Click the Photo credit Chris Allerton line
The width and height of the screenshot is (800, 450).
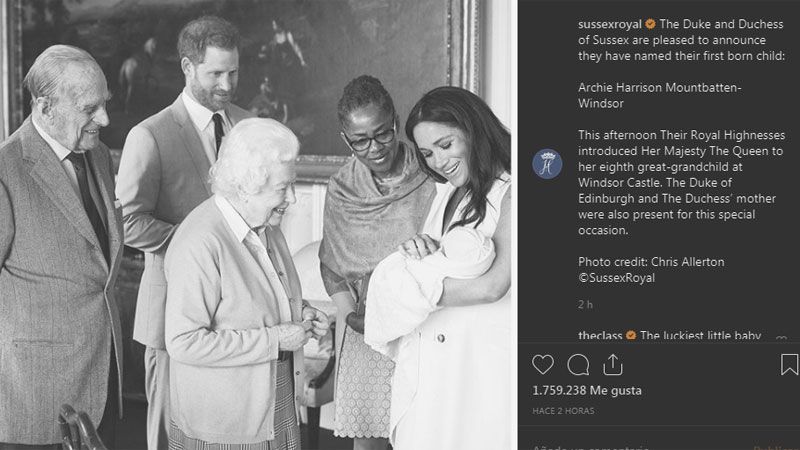coord(651,262)
